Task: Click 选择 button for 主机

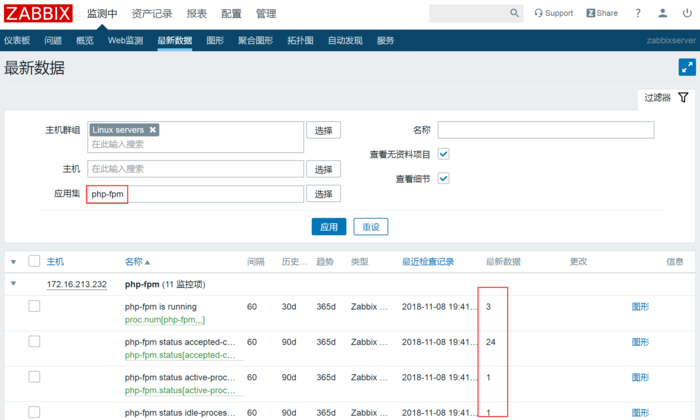Action: [324, 169]
